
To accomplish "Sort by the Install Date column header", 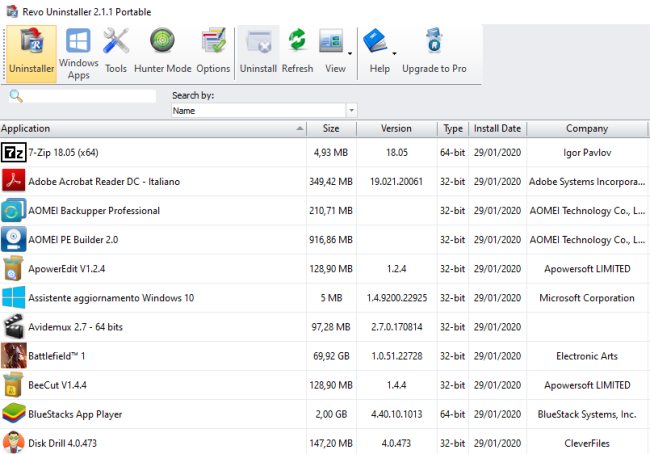I will tap(497, 129).
